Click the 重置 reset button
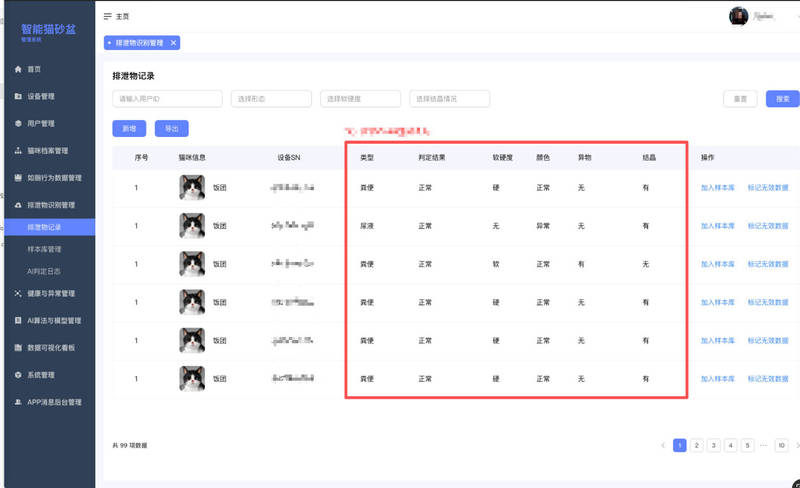 740,99
